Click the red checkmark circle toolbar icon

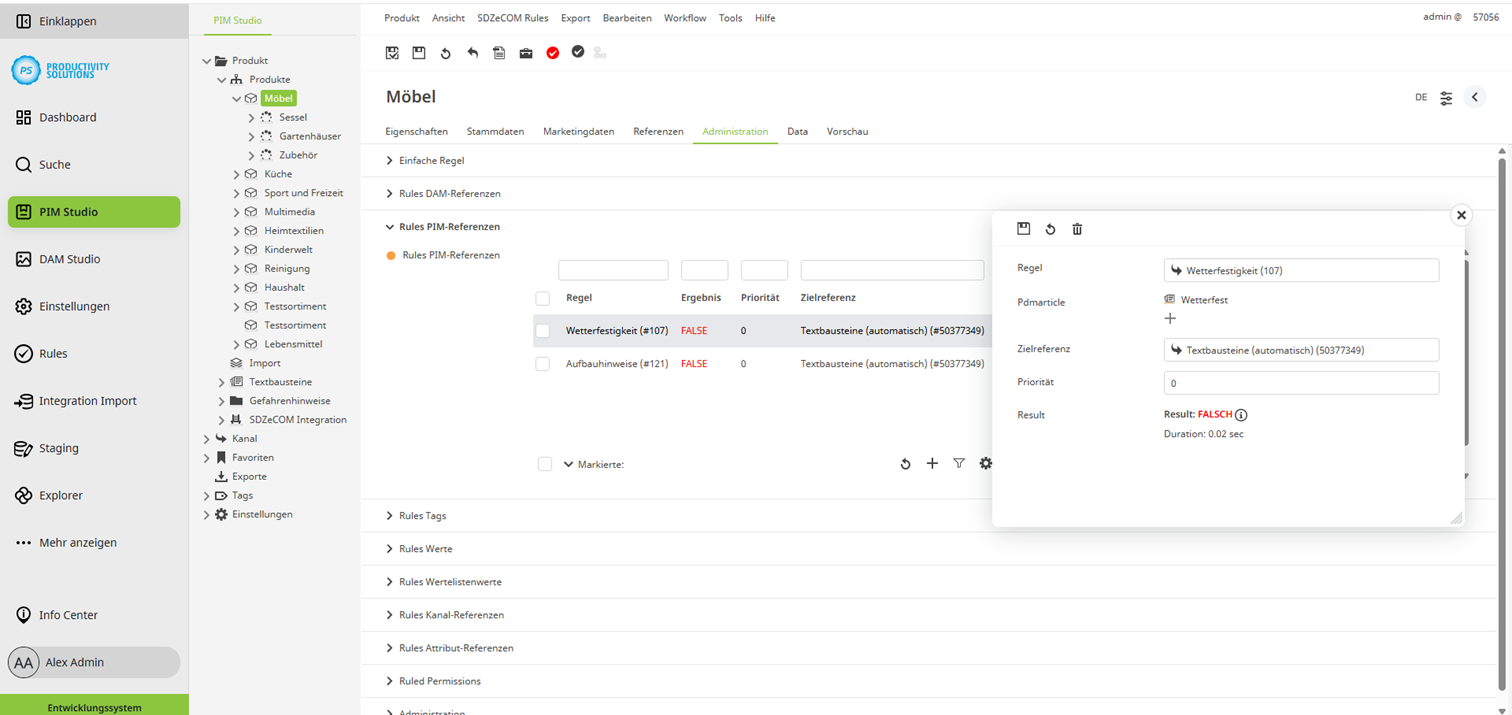point(552,53)
